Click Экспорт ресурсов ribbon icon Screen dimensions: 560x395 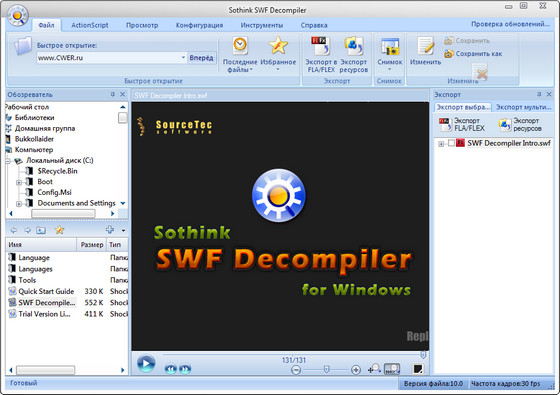(x=354, y=45)
